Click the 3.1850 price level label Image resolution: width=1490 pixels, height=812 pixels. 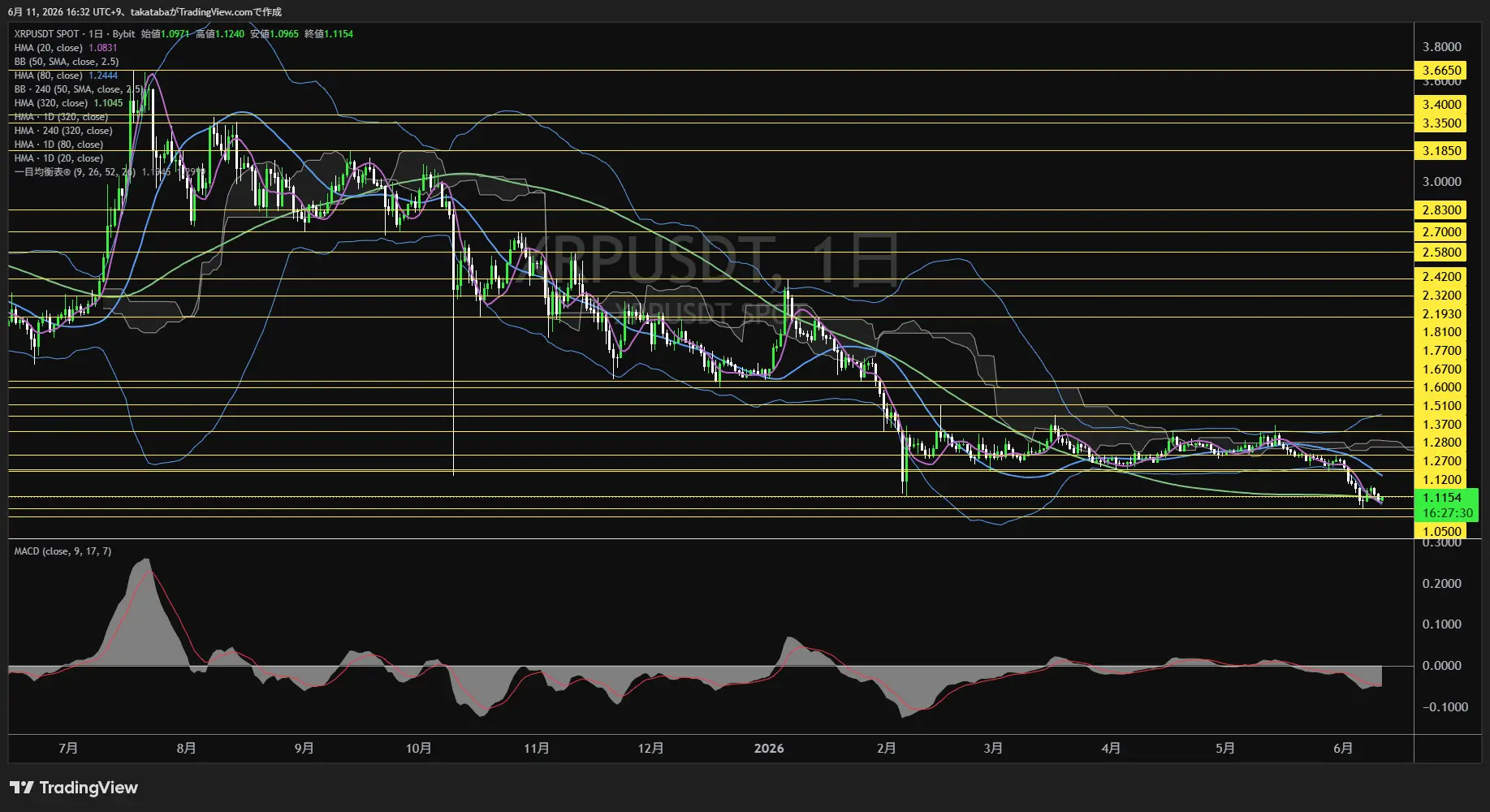pos(1441,151)
